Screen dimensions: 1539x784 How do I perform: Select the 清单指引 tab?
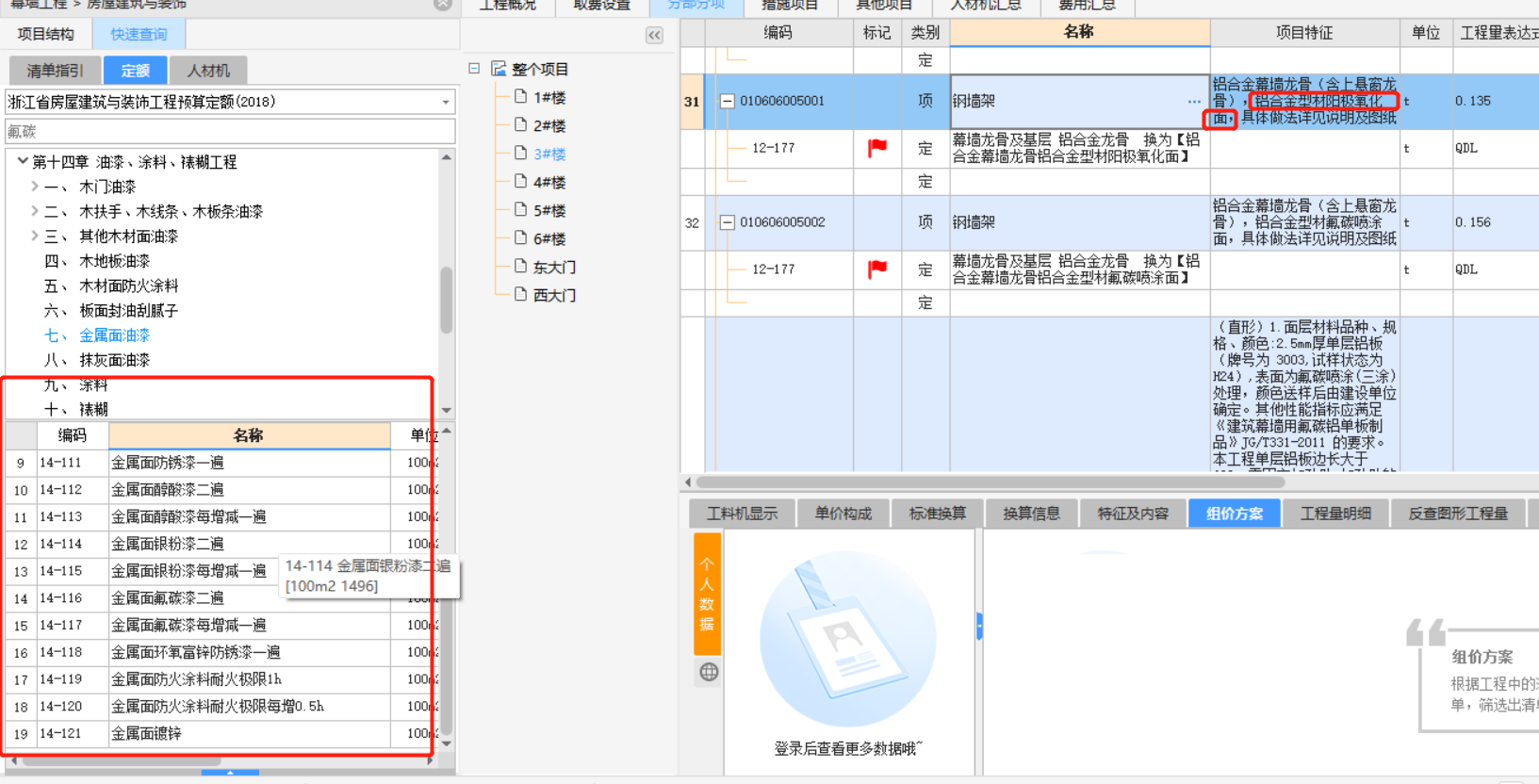(55, 71)
